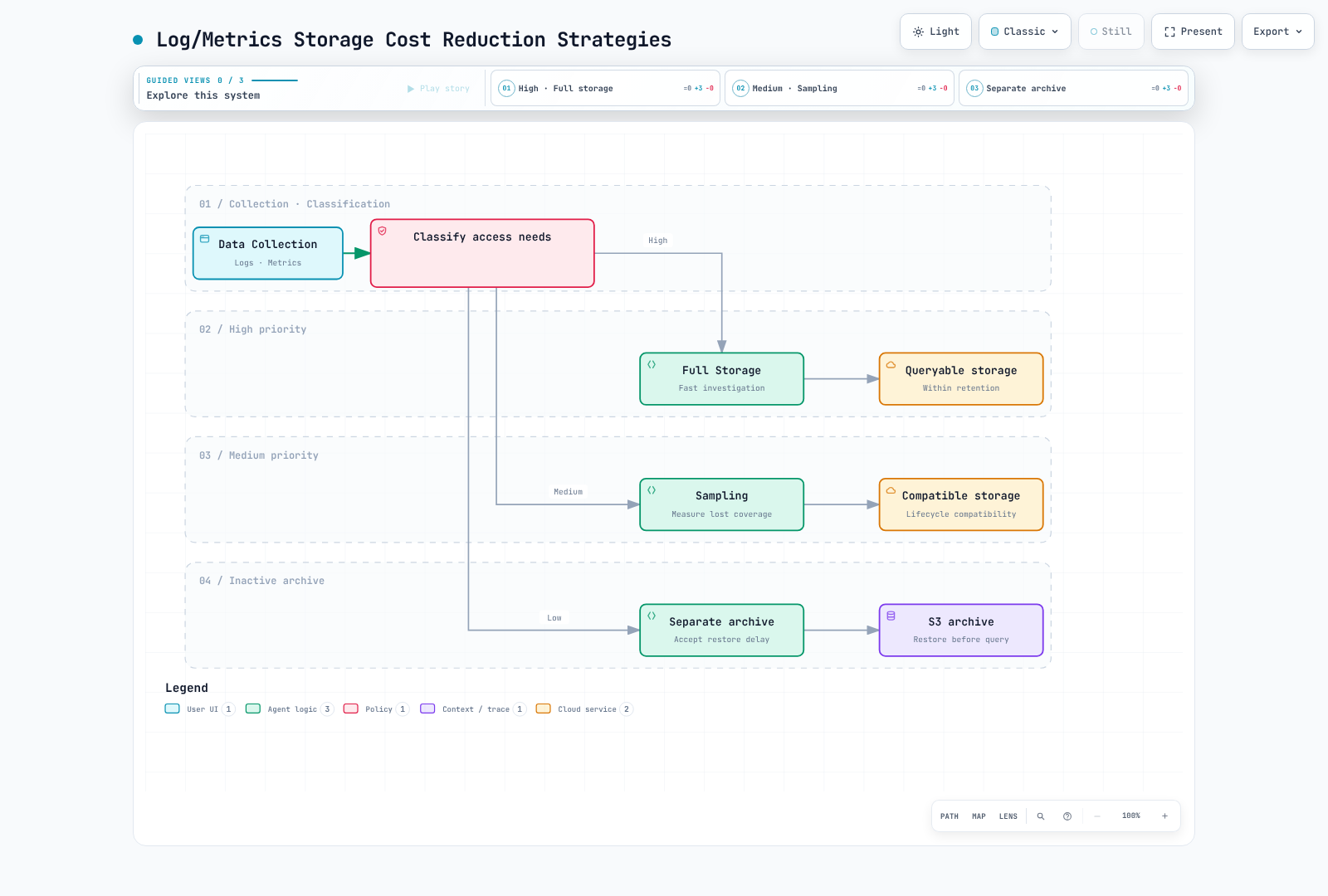
Task: Reset zoom via the 100% label
Action: [x=1131, y=816]
